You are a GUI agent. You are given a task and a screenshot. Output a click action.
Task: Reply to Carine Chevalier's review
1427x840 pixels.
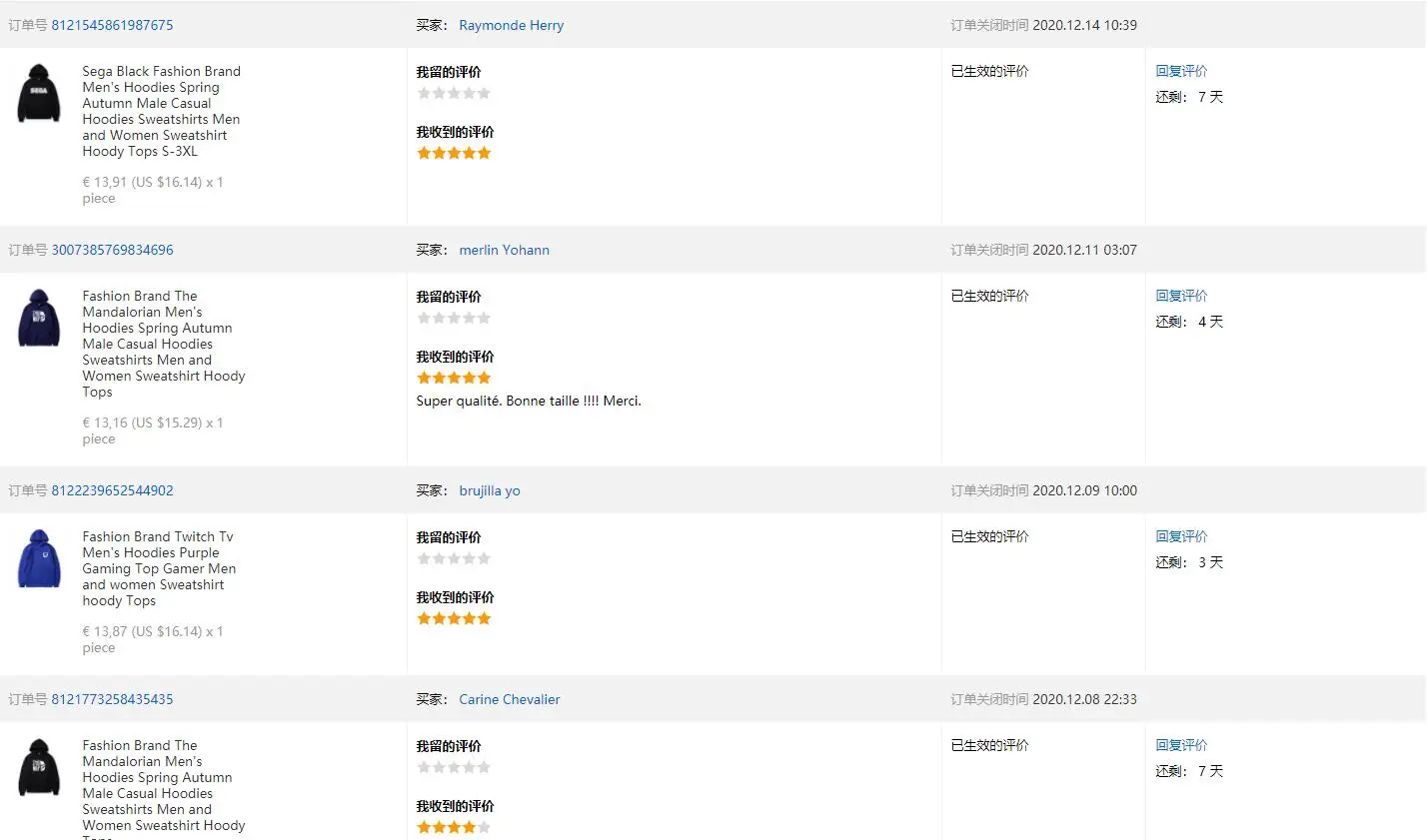(x=1181, y=745)
